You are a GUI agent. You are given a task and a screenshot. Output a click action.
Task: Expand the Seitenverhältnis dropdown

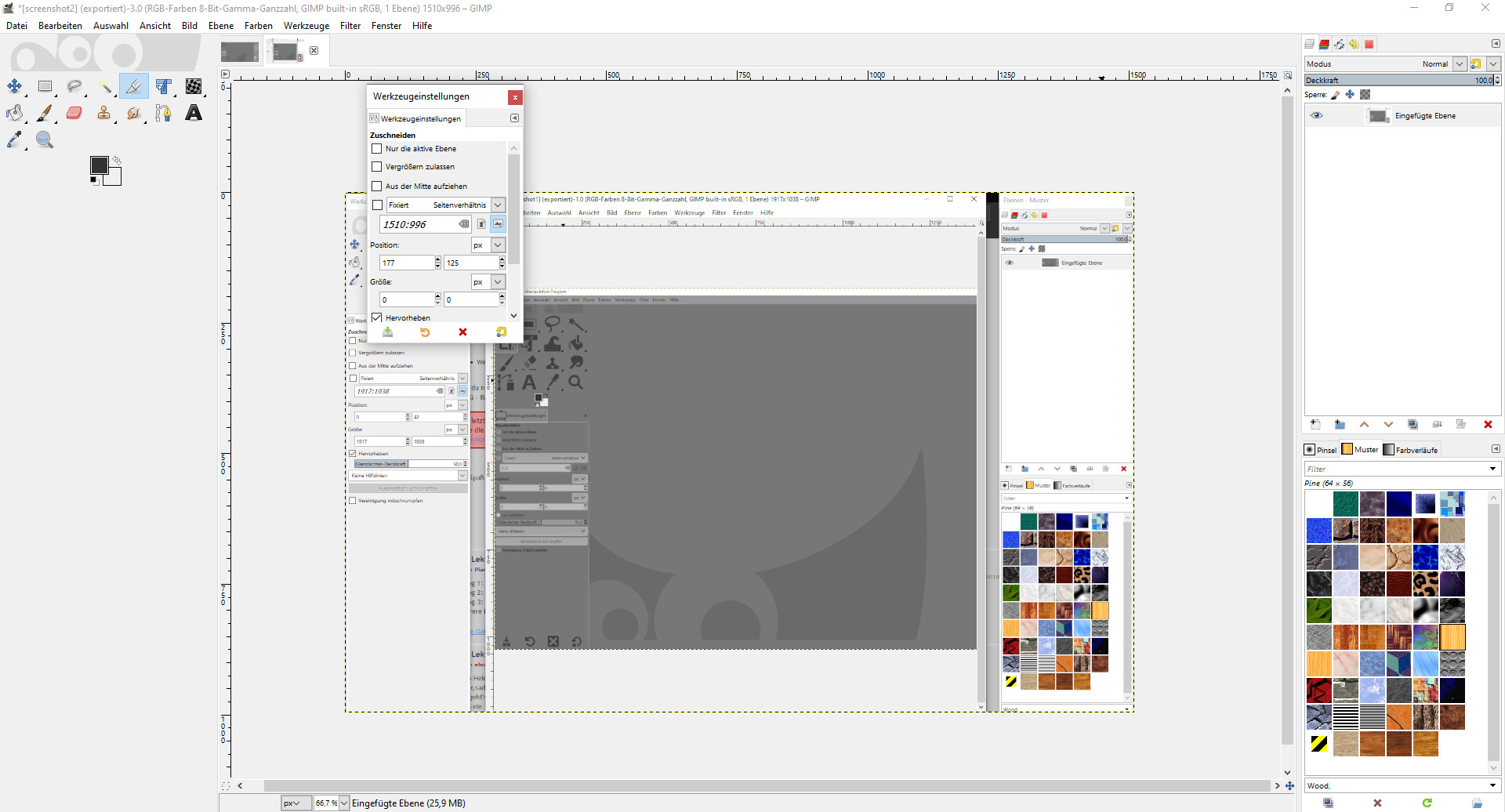(x=498, y=205)
